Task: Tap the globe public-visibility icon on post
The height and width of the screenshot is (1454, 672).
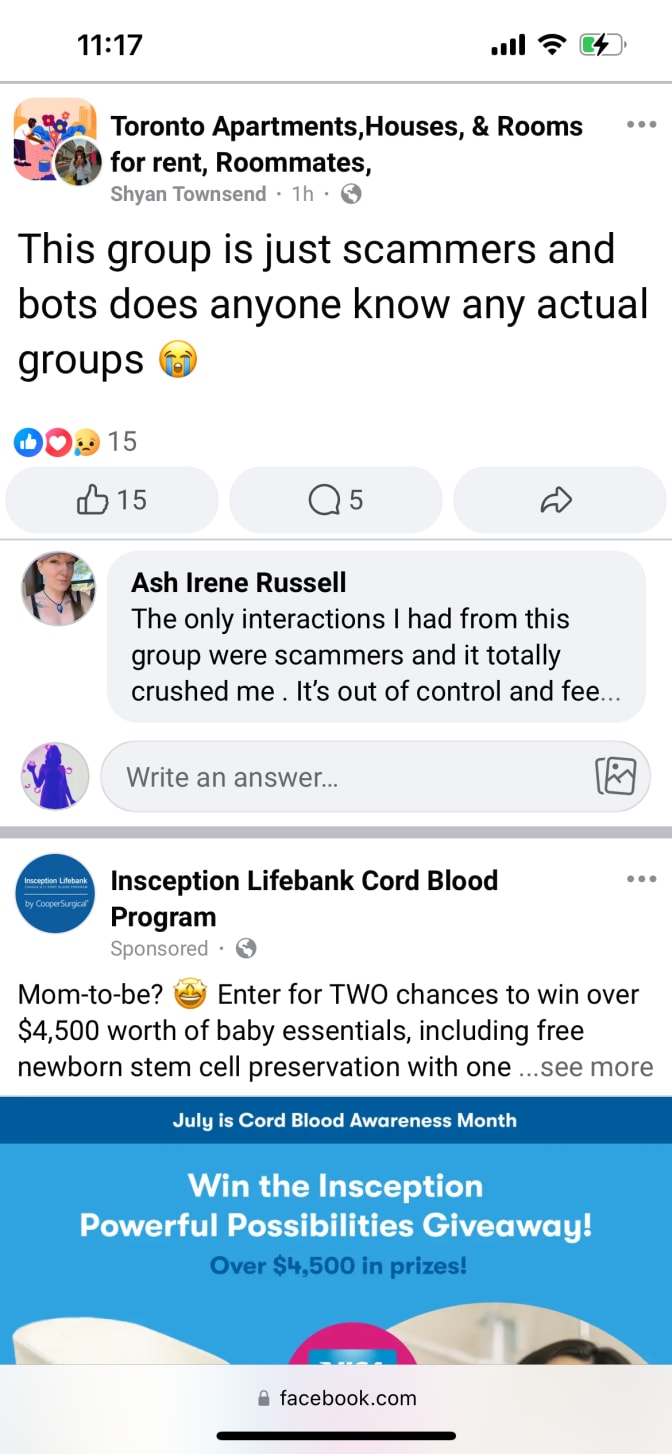Action: pos(351,194)
